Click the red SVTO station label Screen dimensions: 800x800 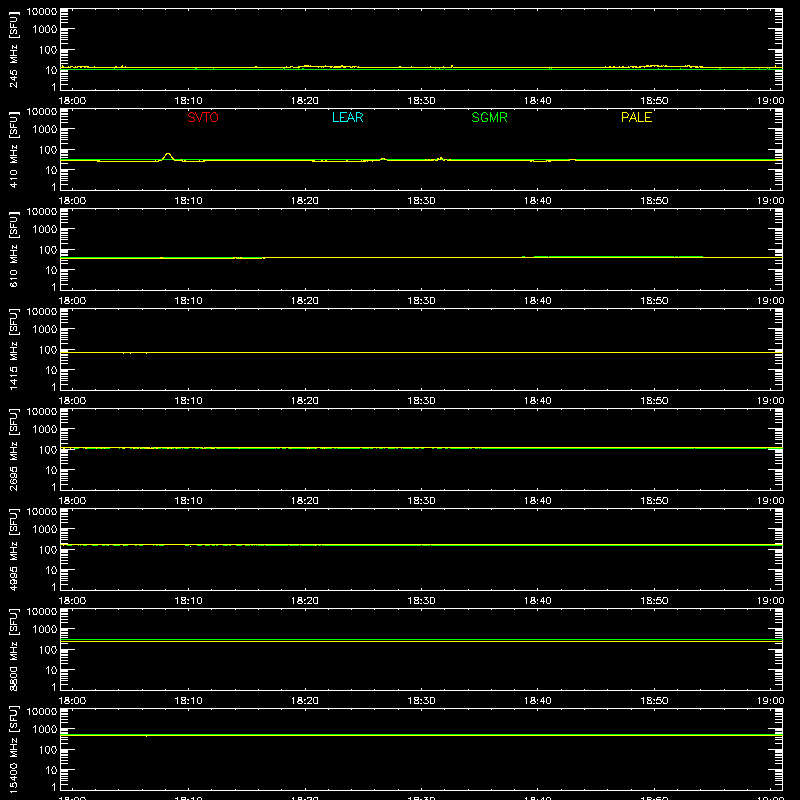click(203, 117)
